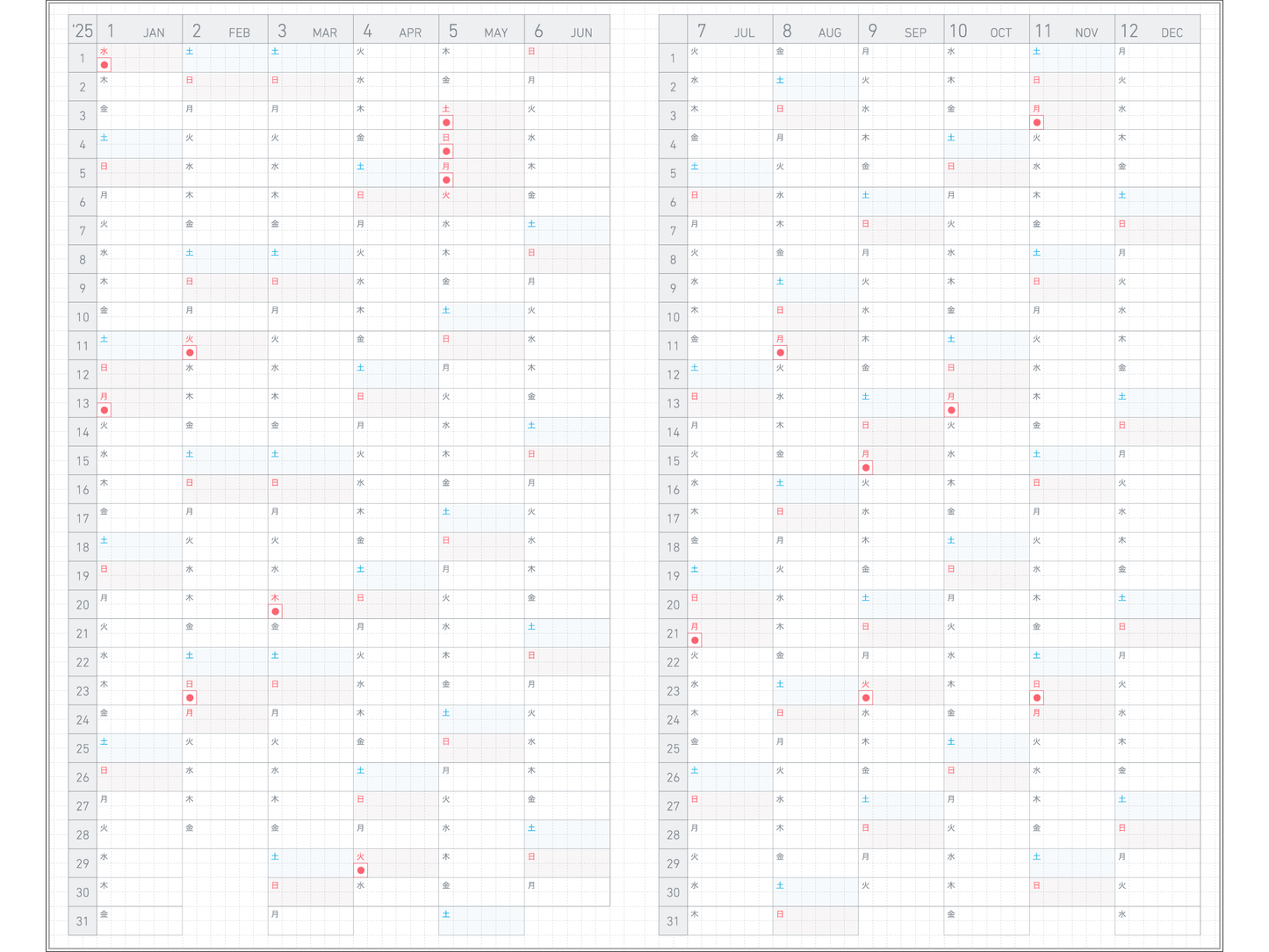Select the 5 MAY column header

(x=481, y=30)
